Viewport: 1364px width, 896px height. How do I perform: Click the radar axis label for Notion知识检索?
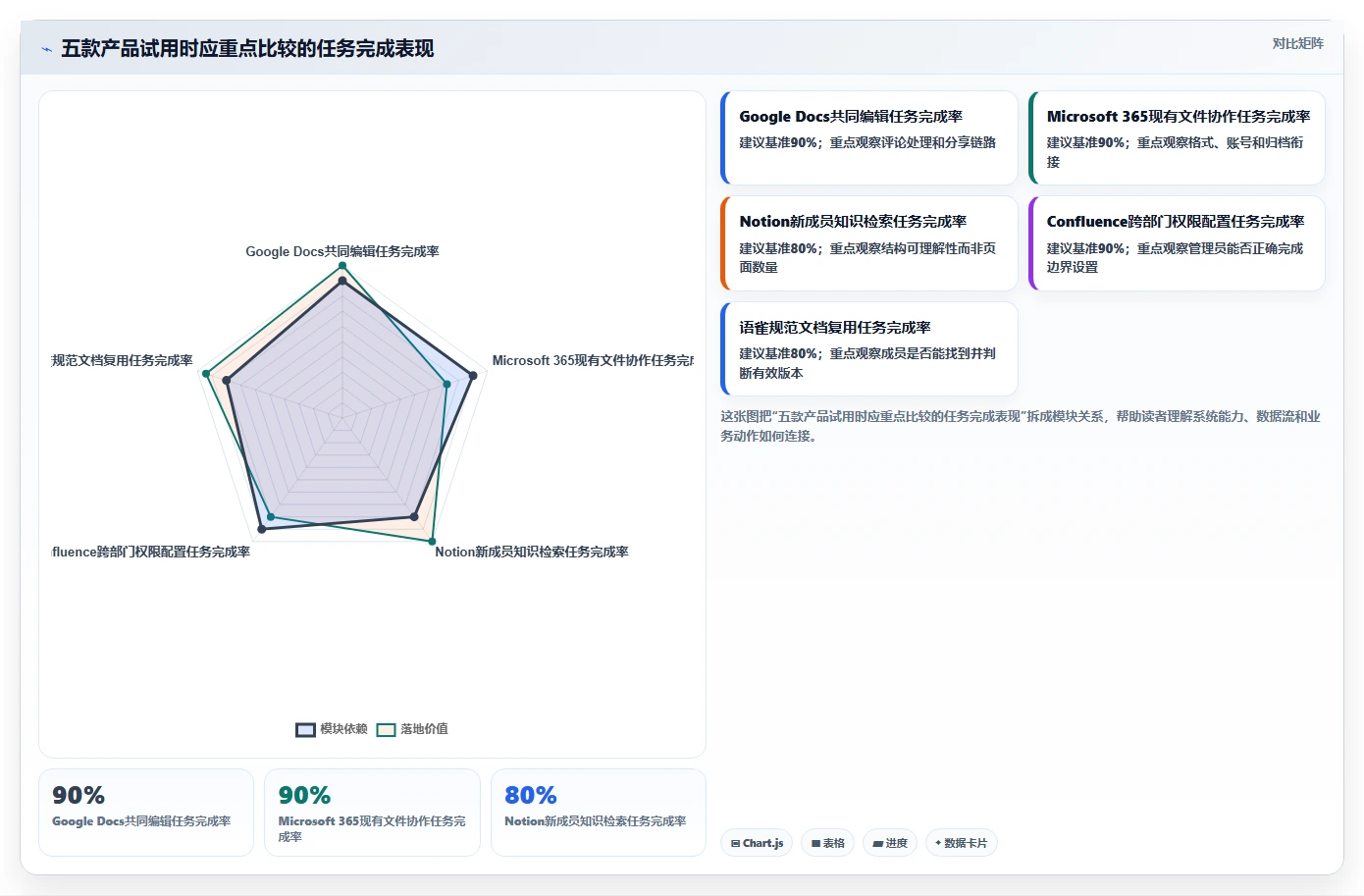[x=532, y=552]
